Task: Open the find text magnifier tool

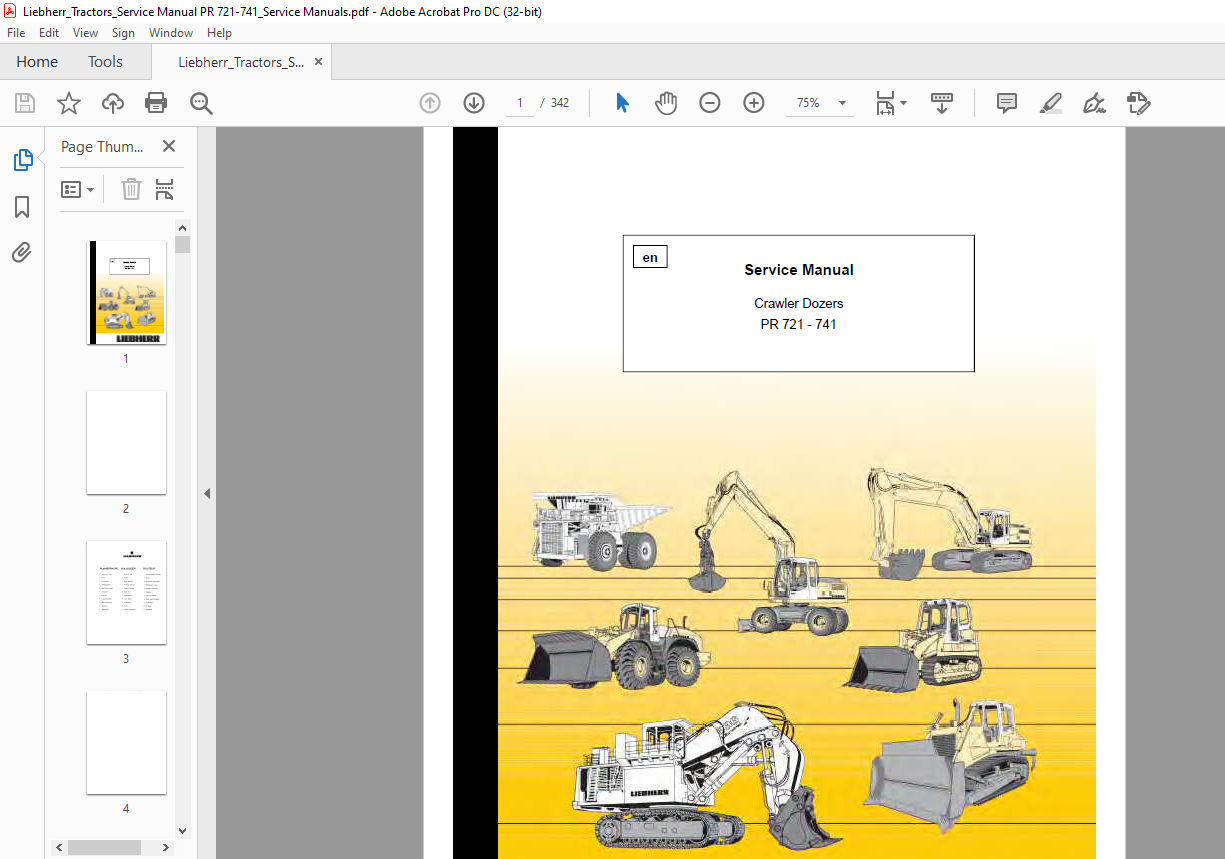Action: click(x=201, y=103)
